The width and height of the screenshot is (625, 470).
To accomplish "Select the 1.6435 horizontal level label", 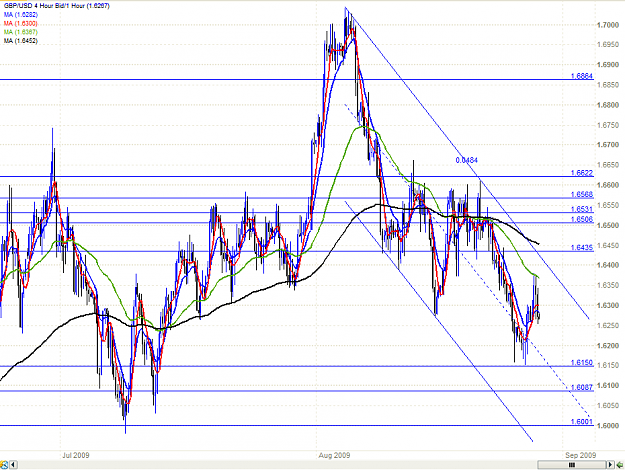I will tap(582, 248).
